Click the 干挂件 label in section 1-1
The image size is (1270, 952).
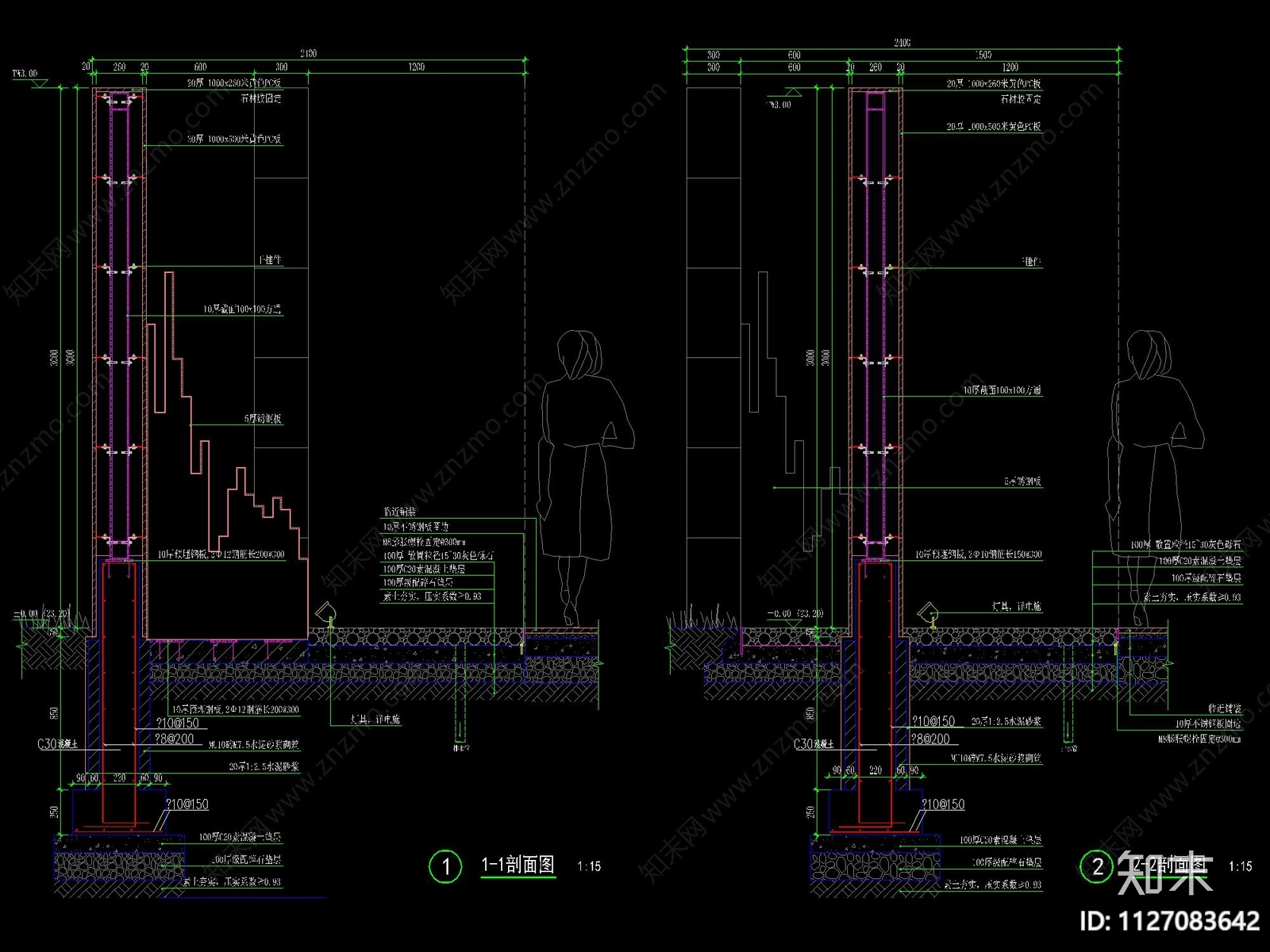pos(271,260)
